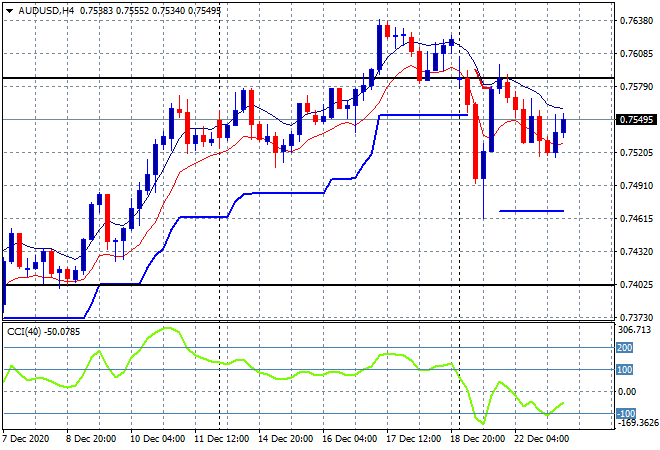Viewport: 660px width, 450px height.
Task: Click the 0.74320 price scale value
Action: tap(637, 252)
